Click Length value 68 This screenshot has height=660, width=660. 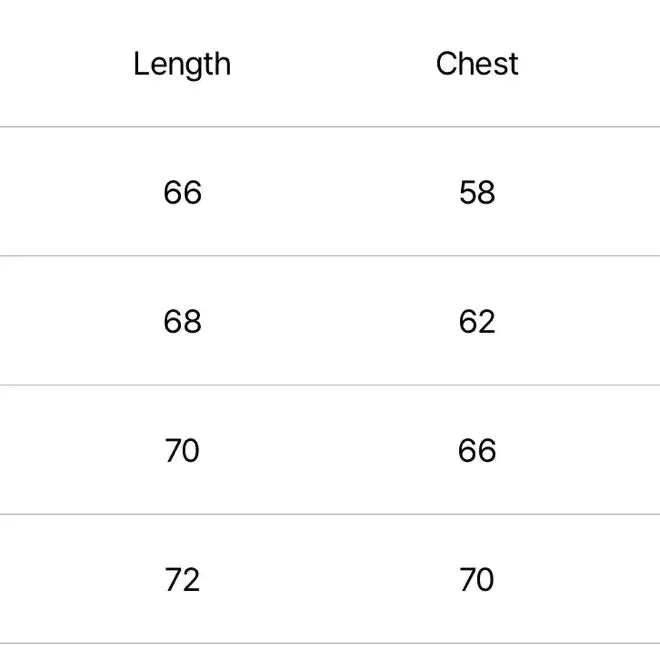coord(182,321)
